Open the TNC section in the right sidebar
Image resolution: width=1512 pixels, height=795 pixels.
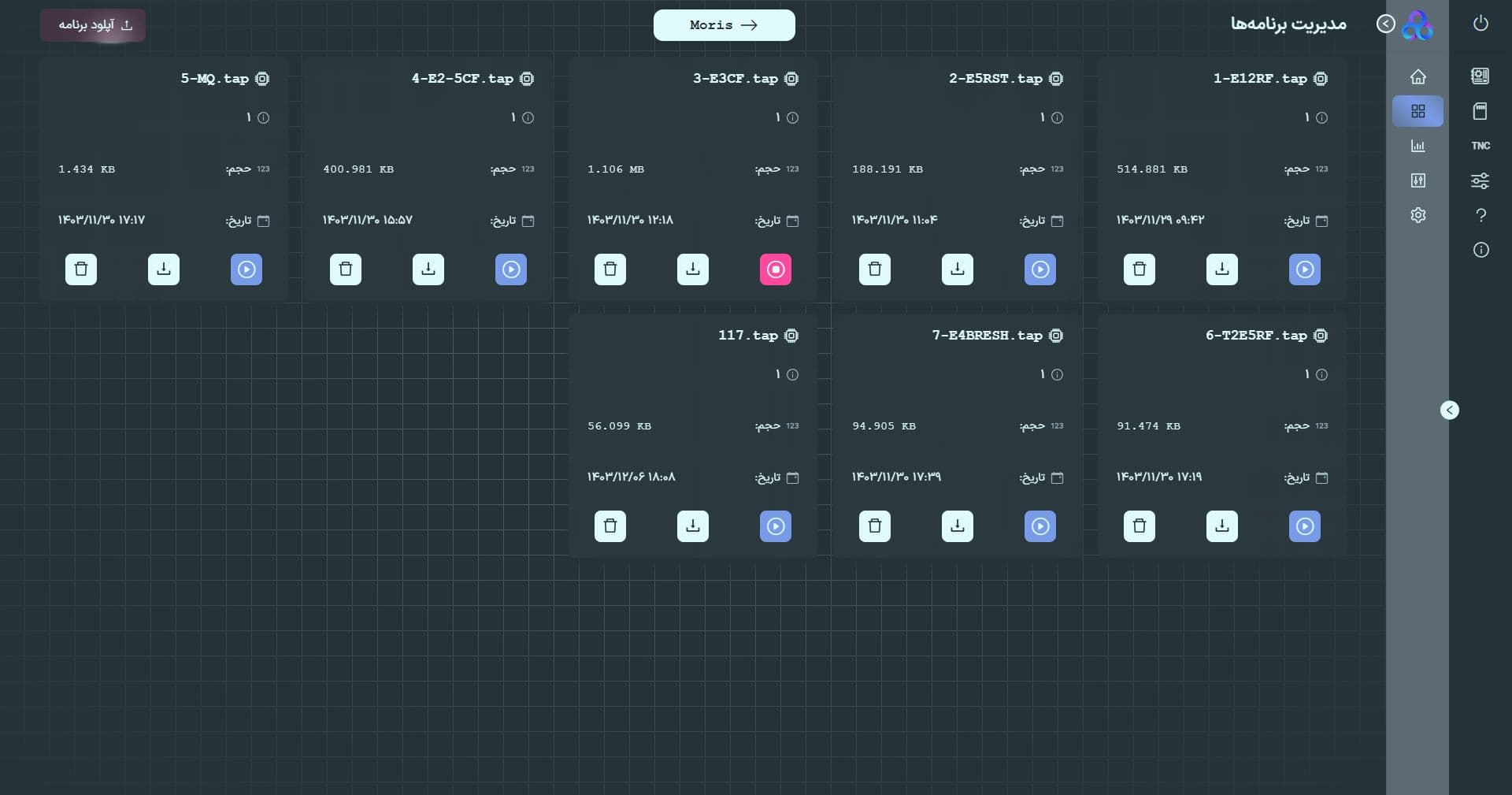coord(1481,146)
